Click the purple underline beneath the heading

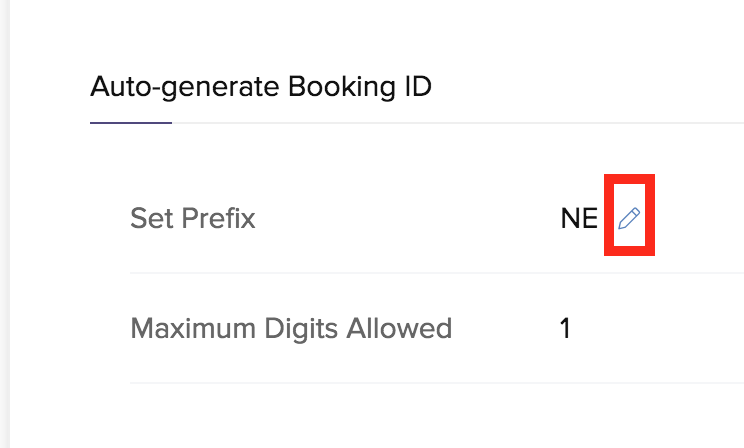(x=131, y=123)
